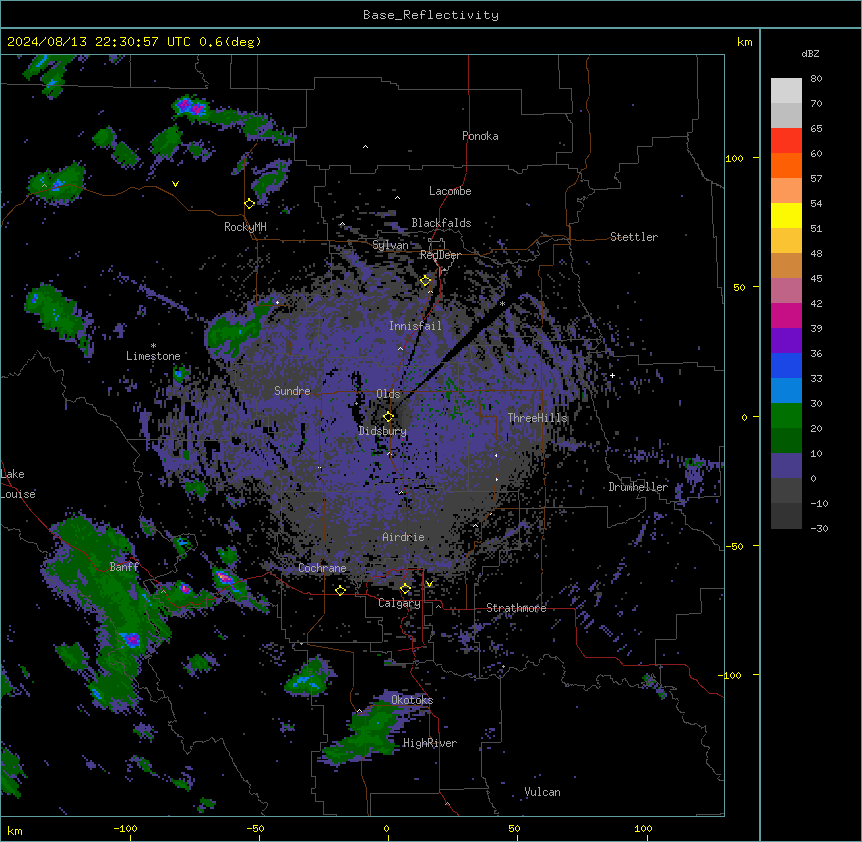This screenshot has width=862, height=842.
Task: Select the yellow 54 dBZ legend swatch
Action: pos(786,215)
